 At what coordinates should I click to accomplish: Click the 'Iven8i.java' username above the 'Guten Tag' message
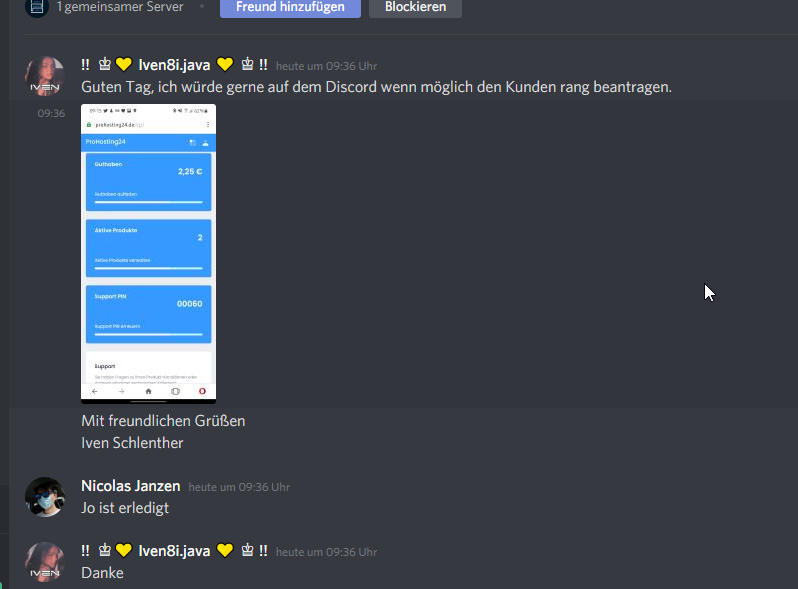click(174, 65)
